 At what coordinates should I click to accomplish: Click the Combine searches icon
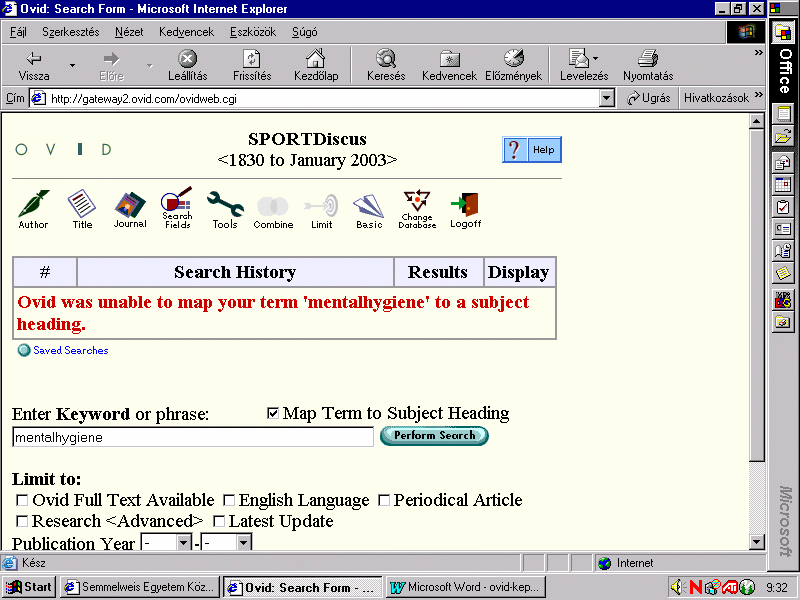[x=273, y=212]
